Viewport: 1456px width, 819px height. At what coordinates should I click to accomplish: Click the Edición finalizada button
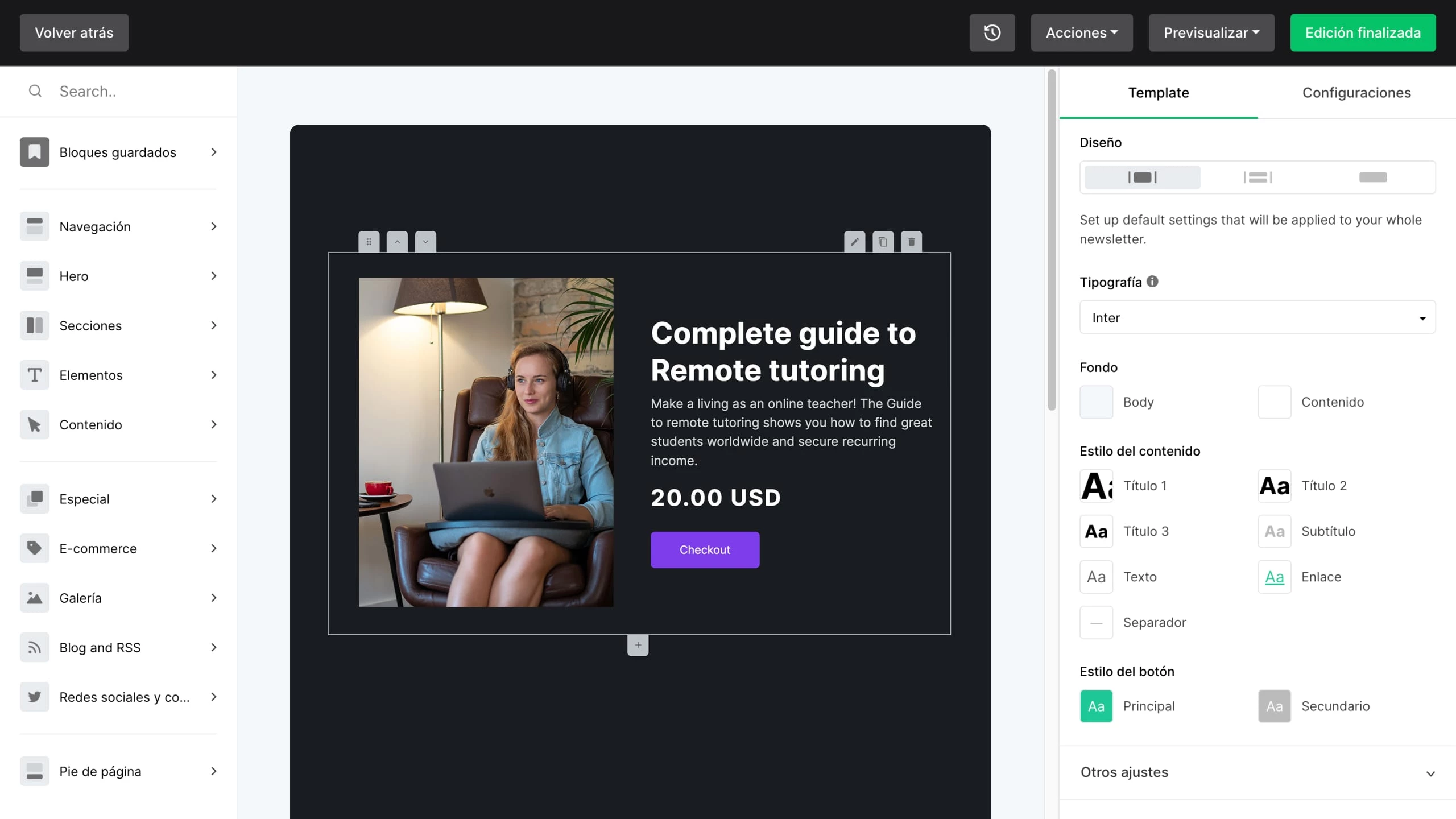pos(1363,32)
